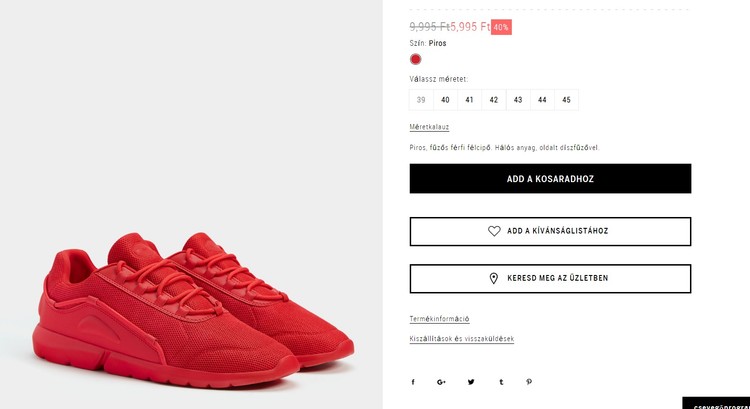Choose shoe size 42
Viewport: 750px width, 409px height.
point(494,100)
